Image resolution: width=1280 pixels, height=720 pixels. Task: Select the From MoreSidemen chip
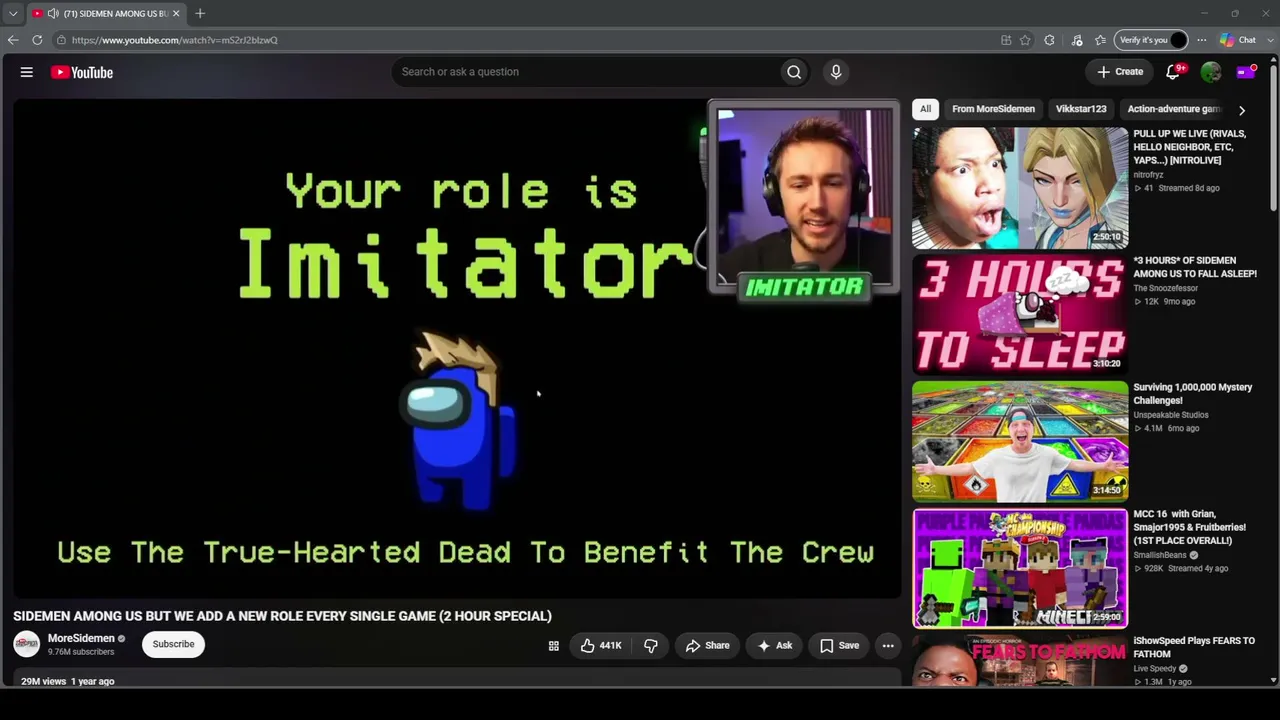(x=993, y=109)
